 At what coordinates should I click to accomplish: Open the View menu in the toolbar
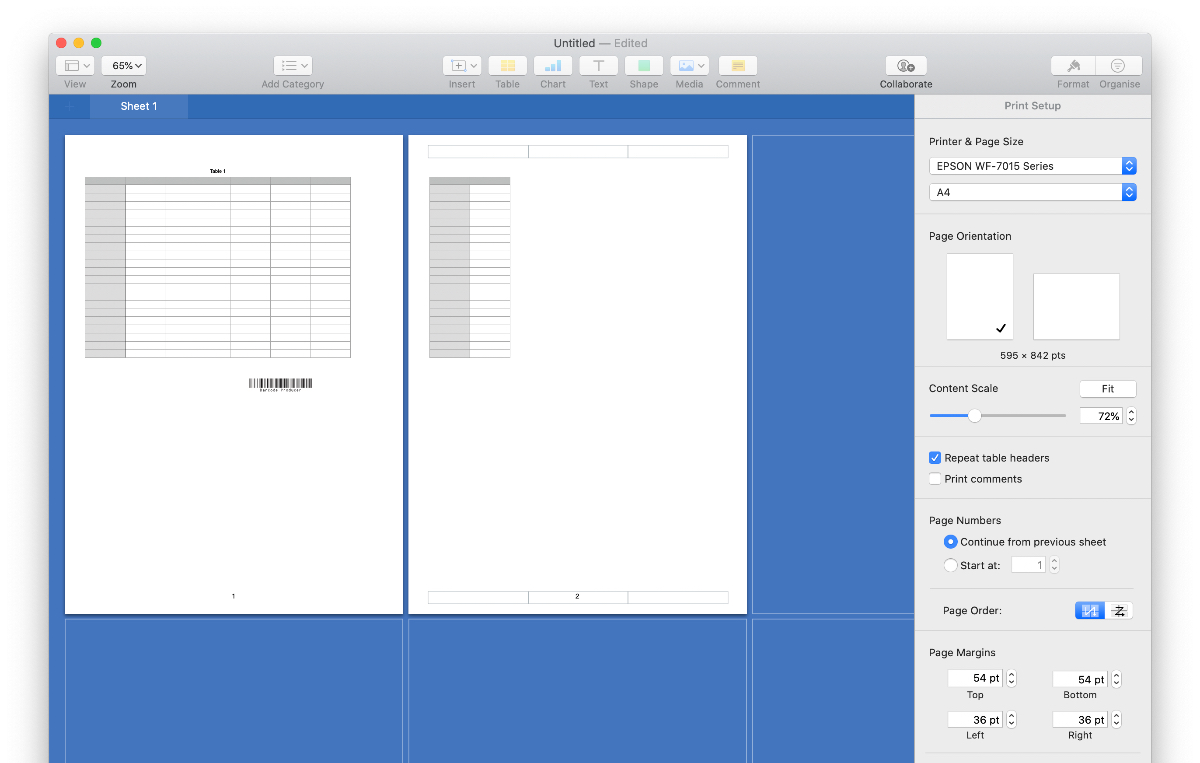pyautogui.click(x=75, y=66)
